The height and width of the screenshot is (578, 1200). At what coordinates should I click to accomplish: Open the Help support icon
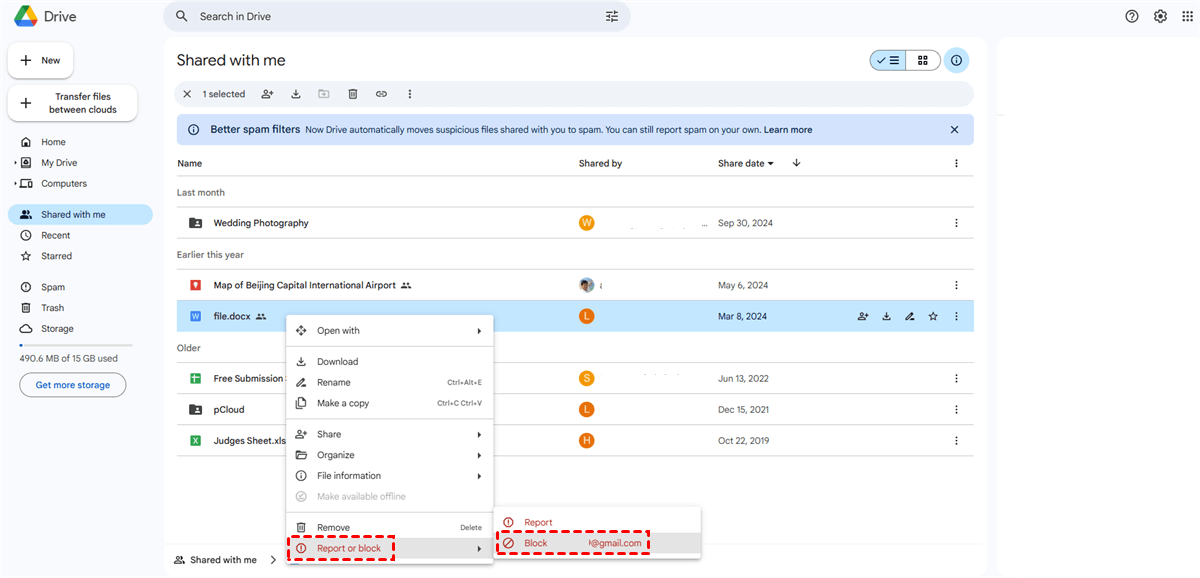(1132, 16)
